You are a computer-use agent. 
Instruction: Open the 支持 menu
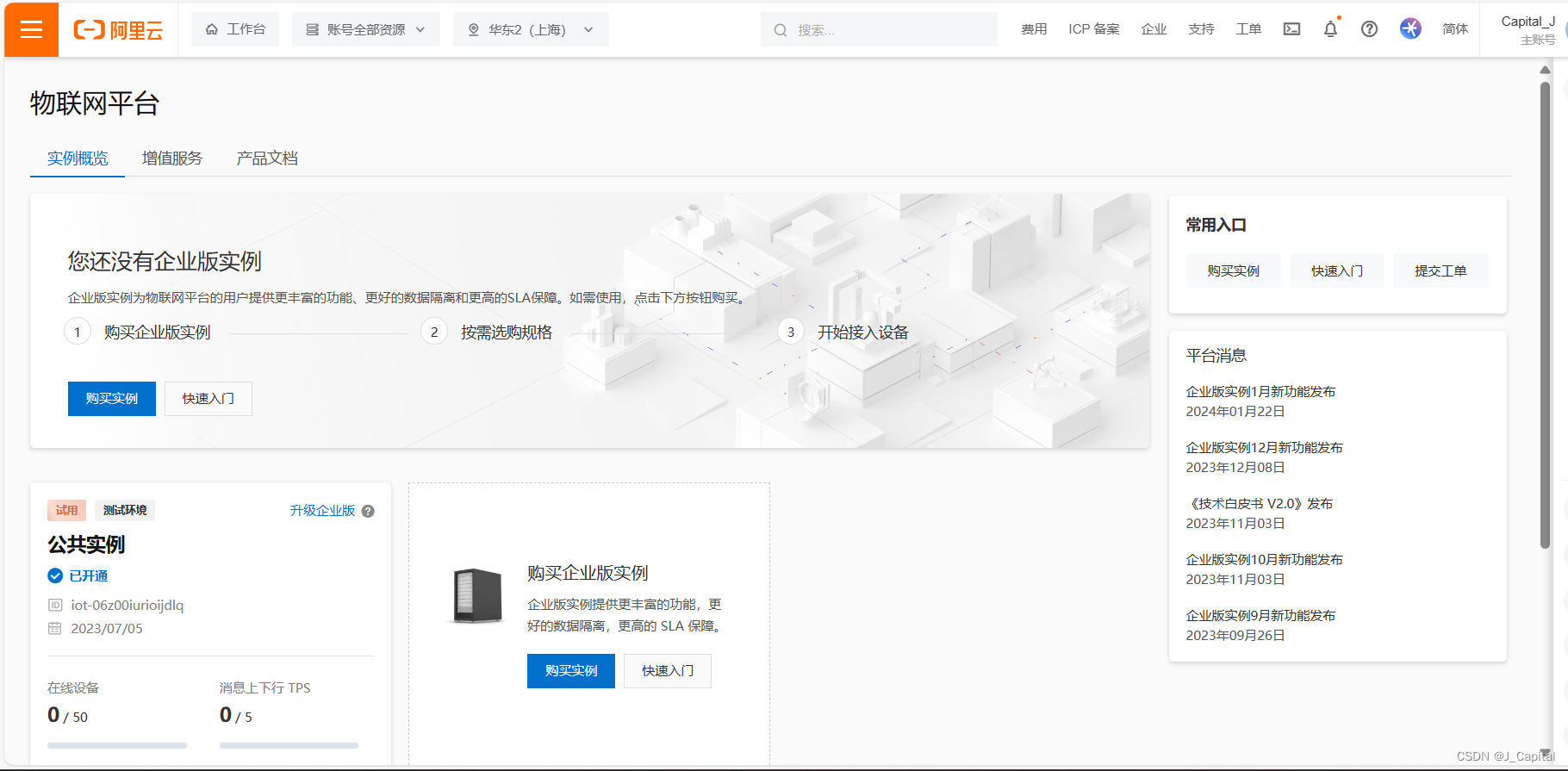click(1201, 29)
